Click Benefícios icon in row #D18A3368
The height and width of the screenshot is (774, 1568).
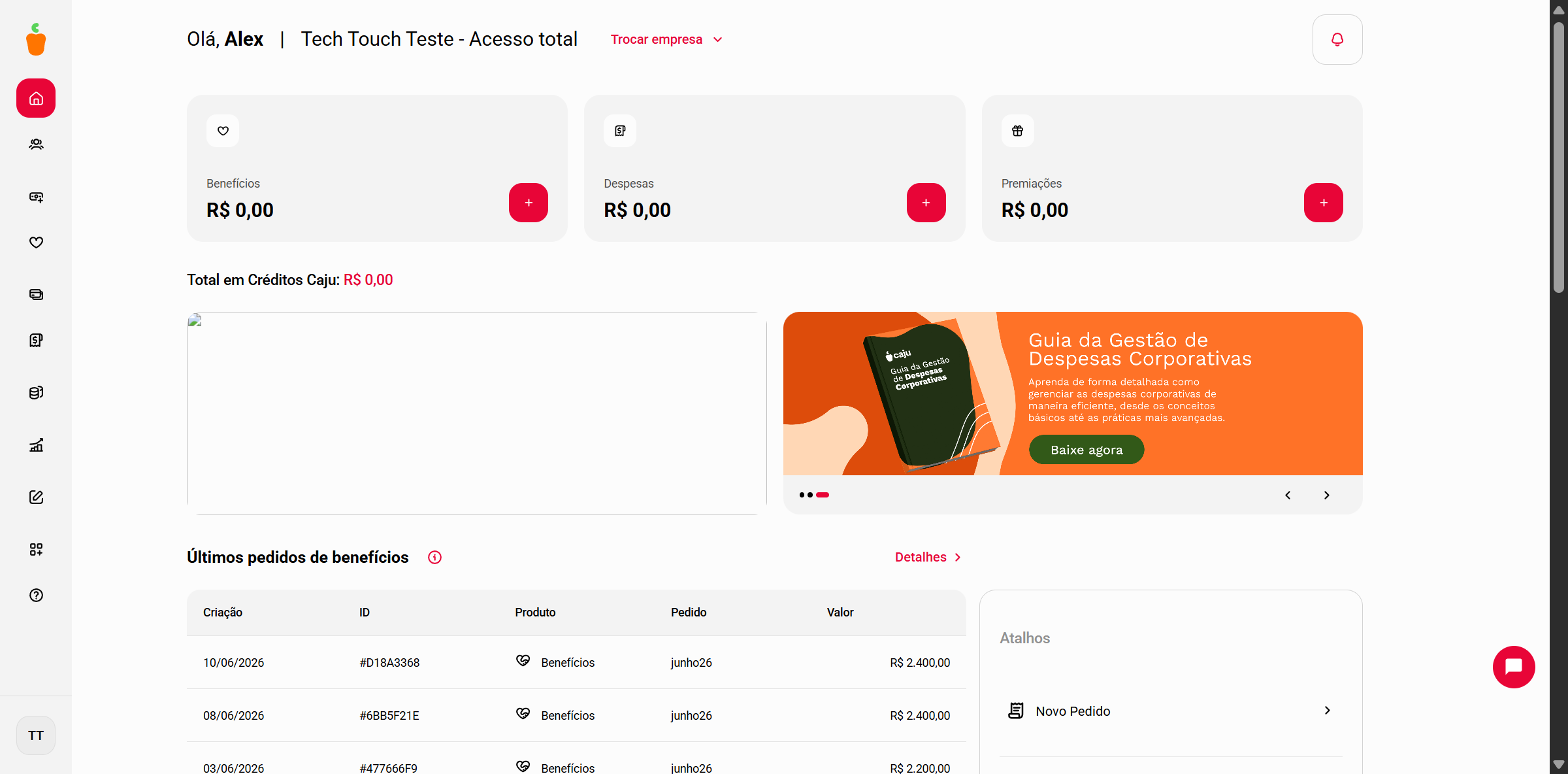click(523, 661)
